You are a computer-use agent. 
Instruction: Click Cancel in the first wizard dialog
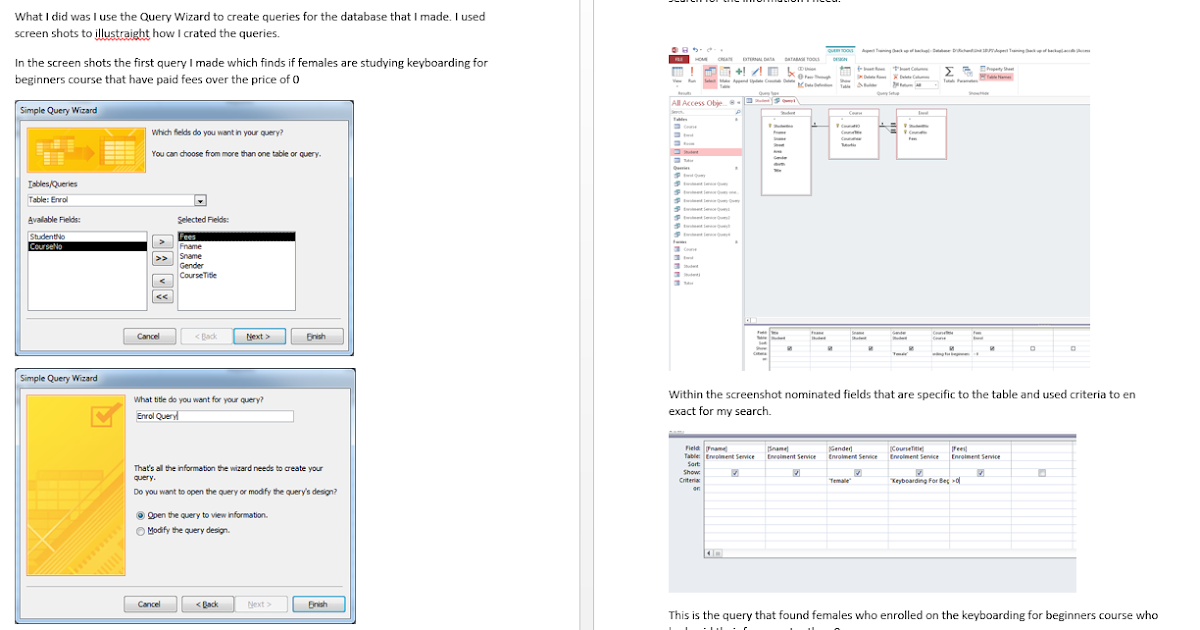148,336
